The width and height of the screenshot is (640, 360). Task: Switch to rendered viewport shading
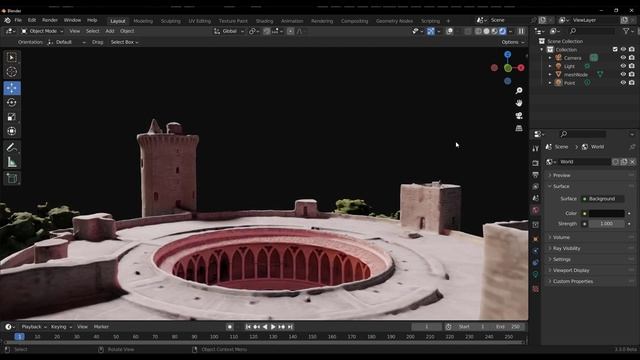click(502, 31)
